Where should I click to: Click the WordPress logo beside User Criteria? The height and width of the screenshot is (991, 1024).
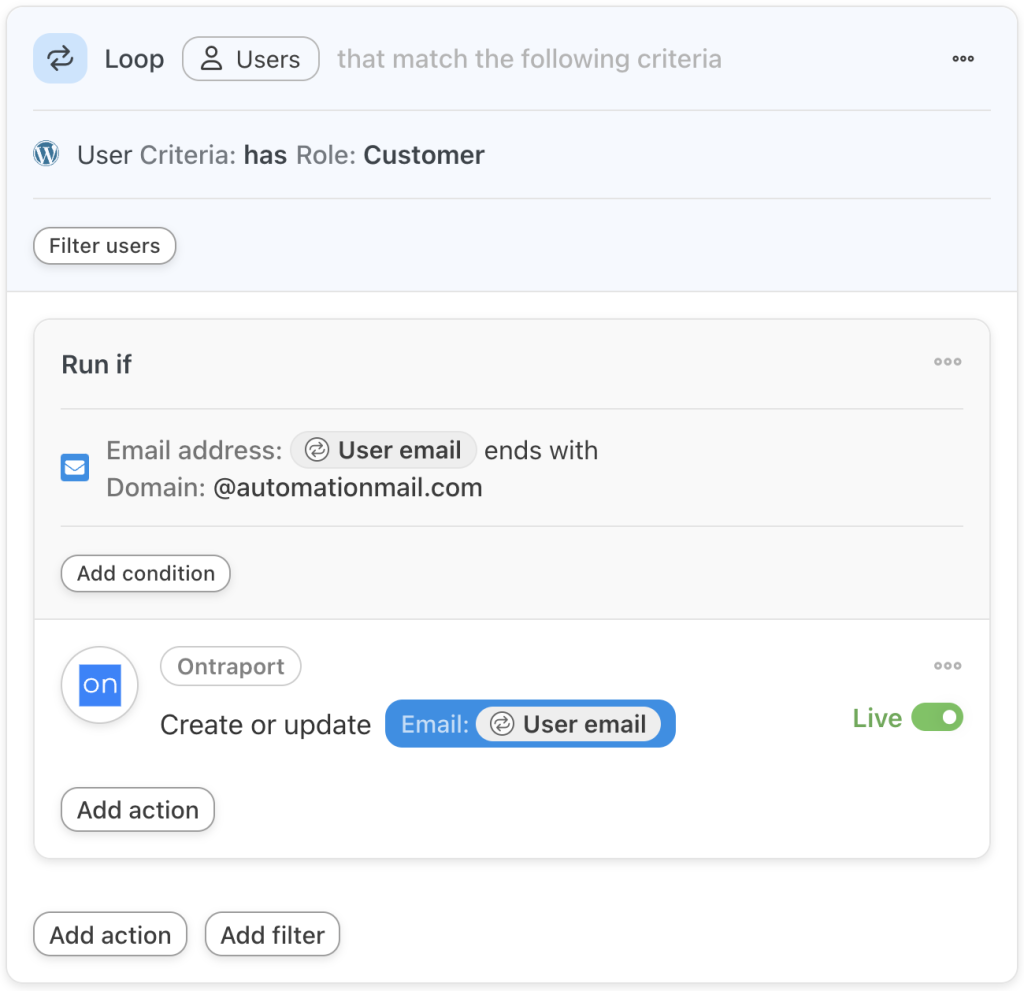coord(46,154)
